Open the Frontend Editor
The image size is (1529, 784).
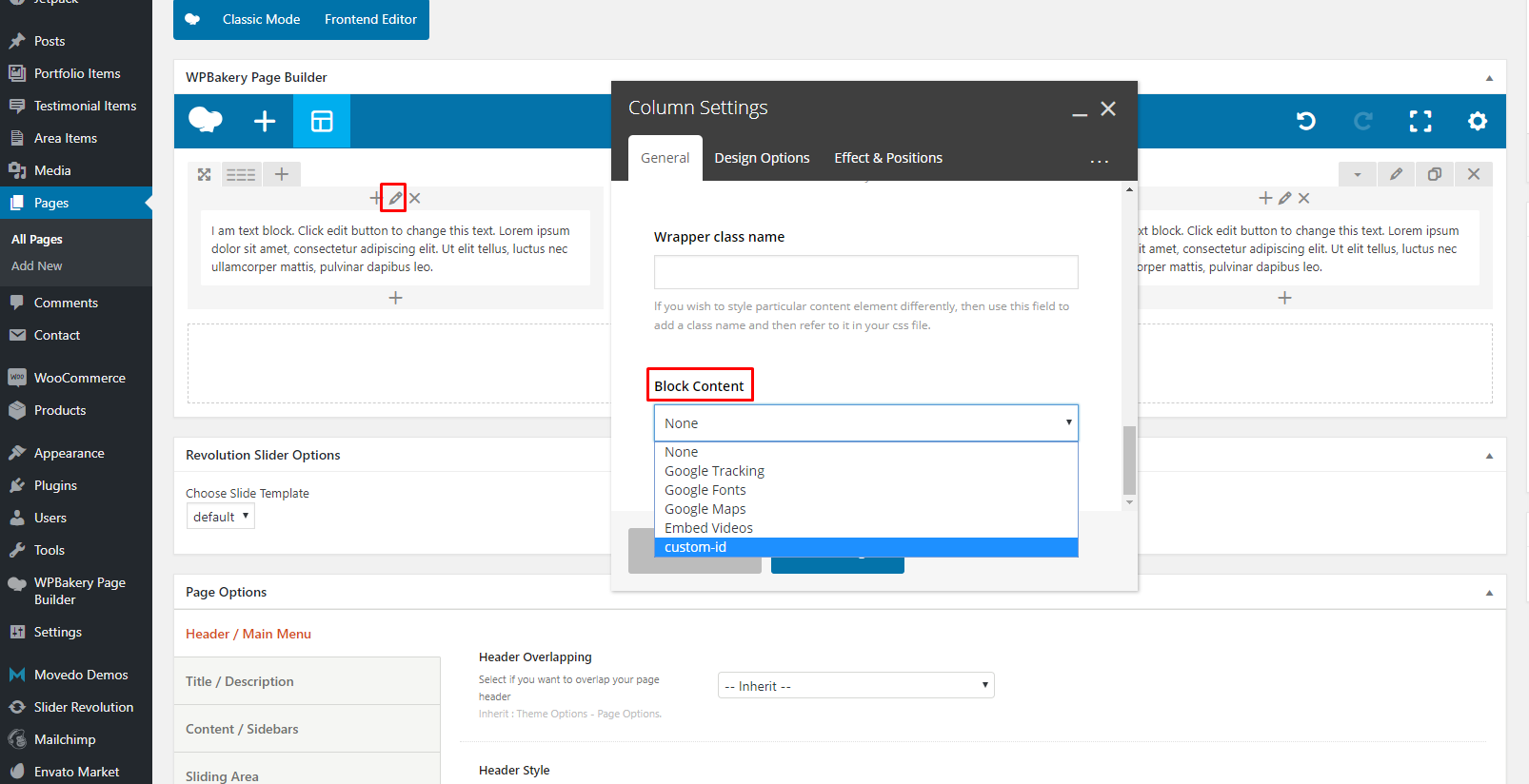tap(370, 19)
